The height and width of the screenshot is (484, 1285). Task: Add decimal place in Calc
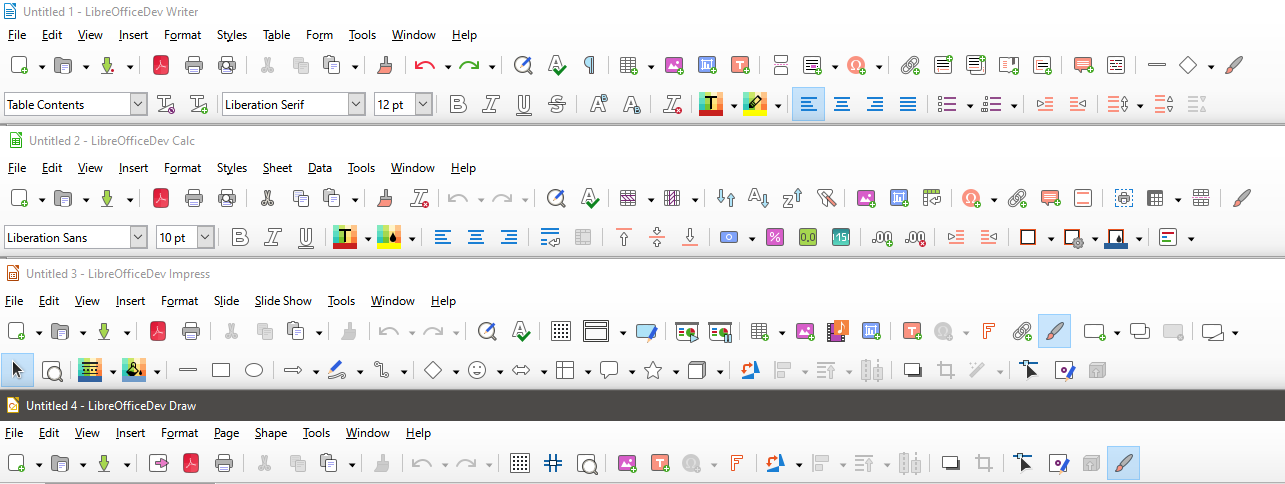click(882, 238)
